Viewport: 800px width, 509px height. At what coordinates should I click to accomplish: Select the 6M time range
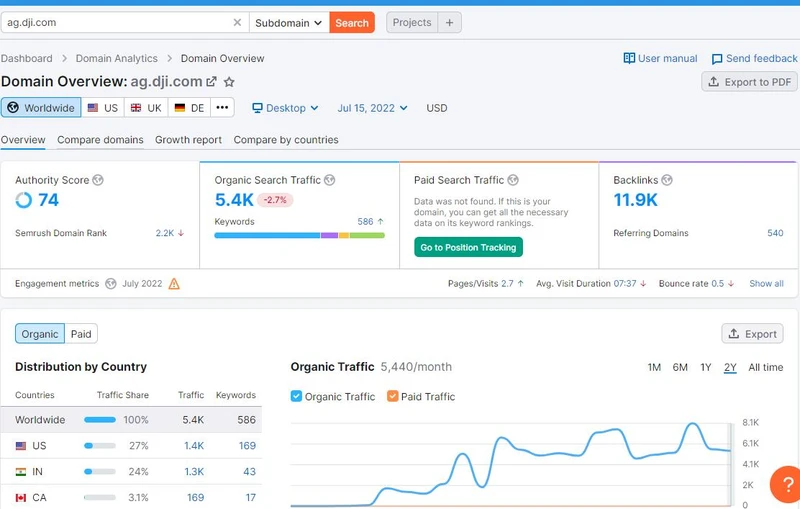click(x=680, y=367)
